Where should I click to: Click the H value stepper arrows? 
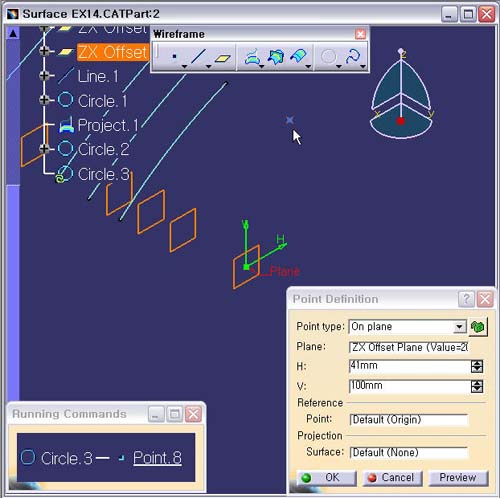coord(477,366)
